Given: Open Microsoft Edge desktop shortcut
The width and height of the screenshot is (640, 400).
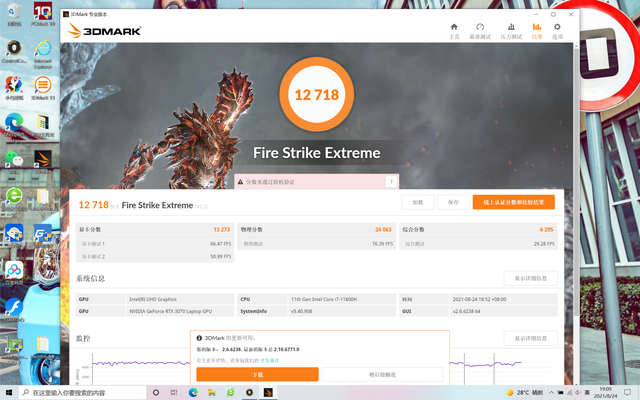Looking at the screenshot, I should click(x=14, y=125).
